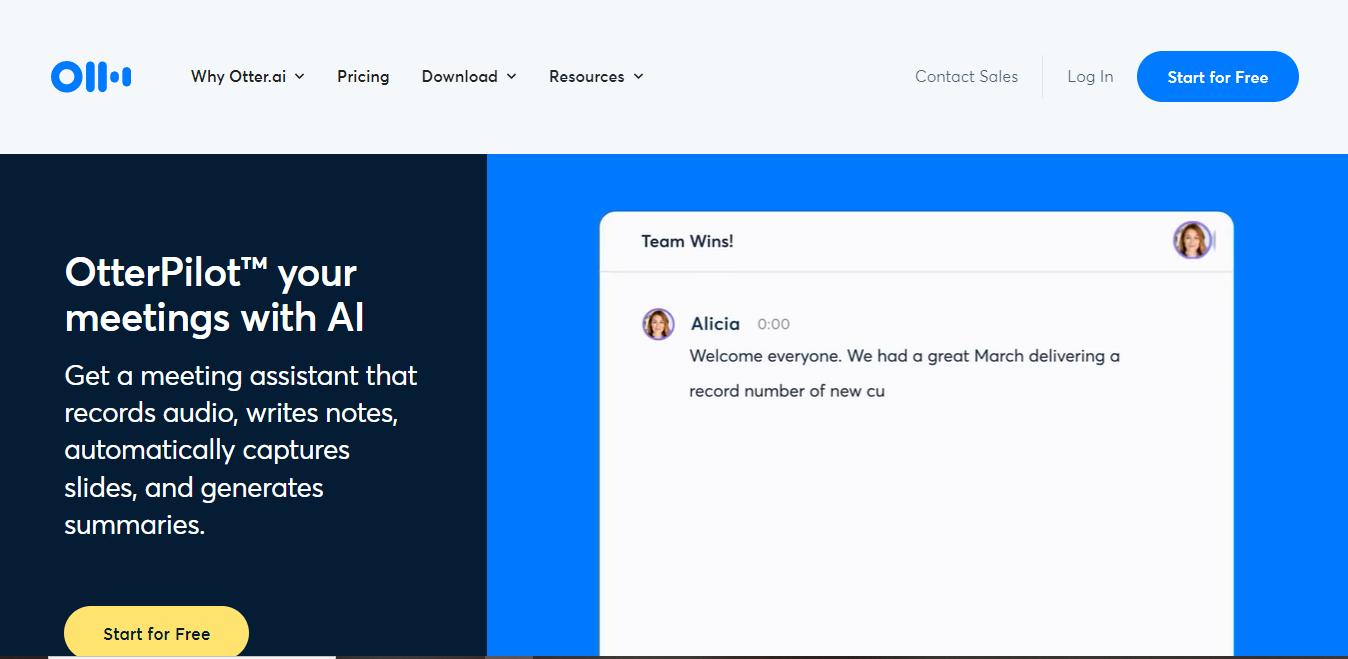Click the Log In link
1348x659 pixels.
[x=1090, y=76]
